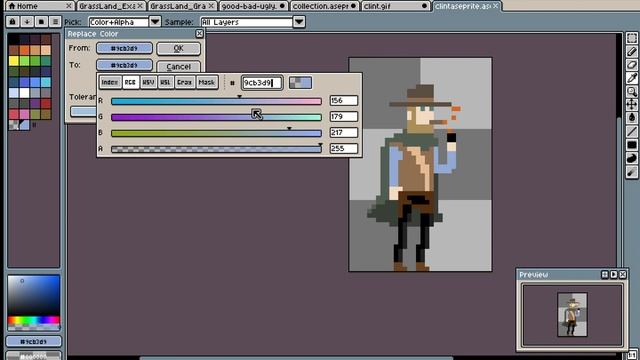This screenshot has height=360, width=640.
Task: Select the Line tool
Action: coord(632,131)
